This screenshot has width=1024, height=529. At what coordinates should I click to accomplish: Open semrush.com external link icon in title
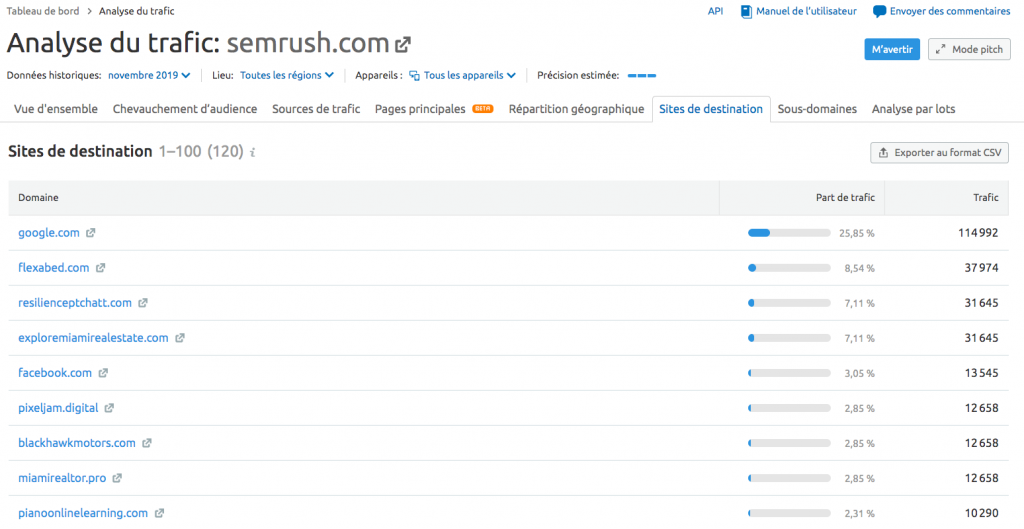[x=403, y=44]
